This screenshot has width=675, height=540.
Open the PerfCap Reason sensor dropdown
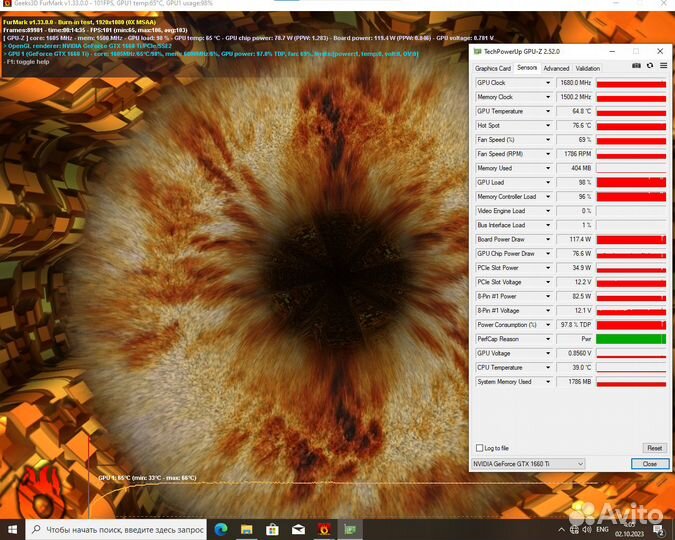click(x=548, y=339)
